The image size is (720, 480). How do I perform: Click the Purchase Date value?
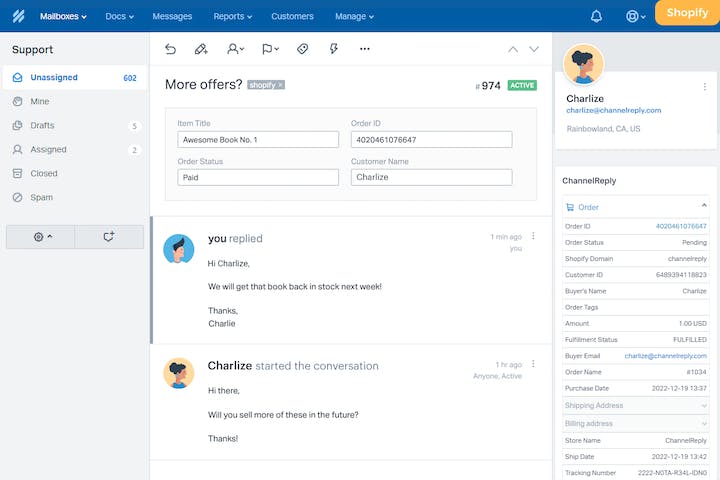click(679, 388)
